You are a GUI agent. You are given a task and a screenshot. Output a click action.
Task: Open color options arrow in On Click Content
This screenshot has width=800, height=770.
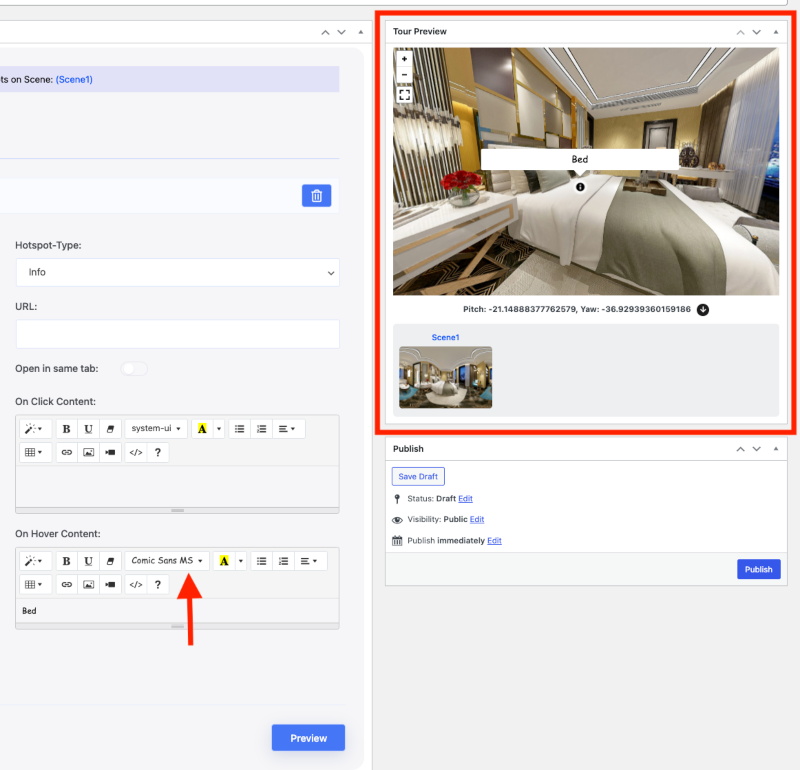click(x=219, y=429)
